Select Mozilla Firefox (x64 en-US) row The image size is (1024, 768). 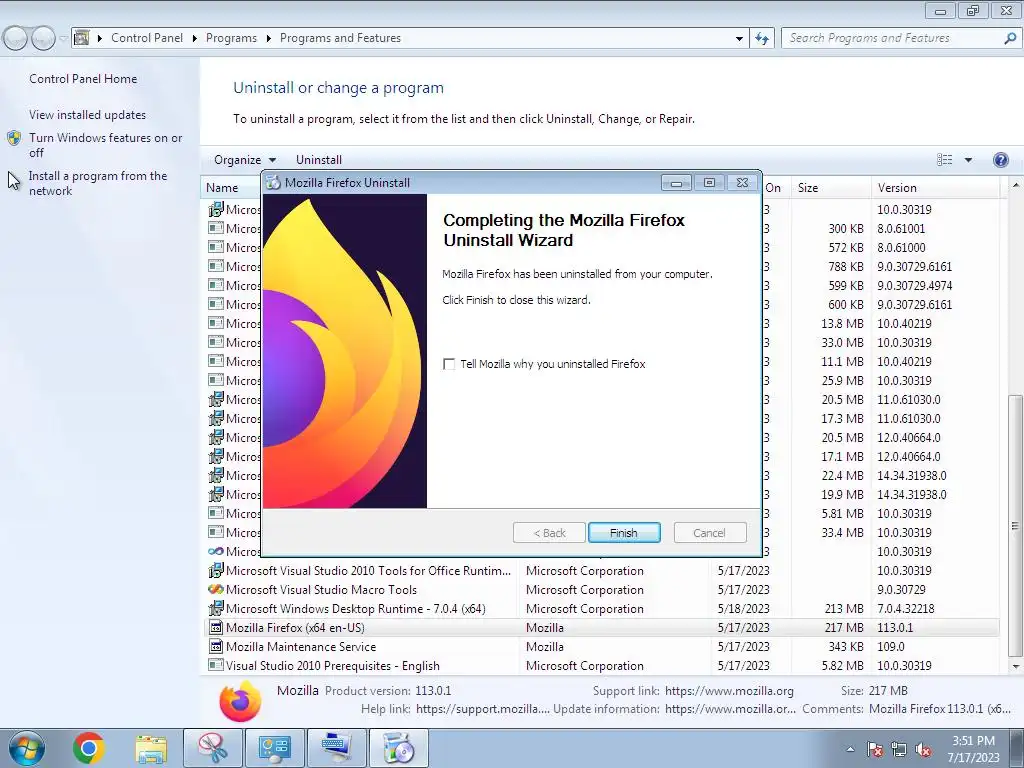pos(602,628)
